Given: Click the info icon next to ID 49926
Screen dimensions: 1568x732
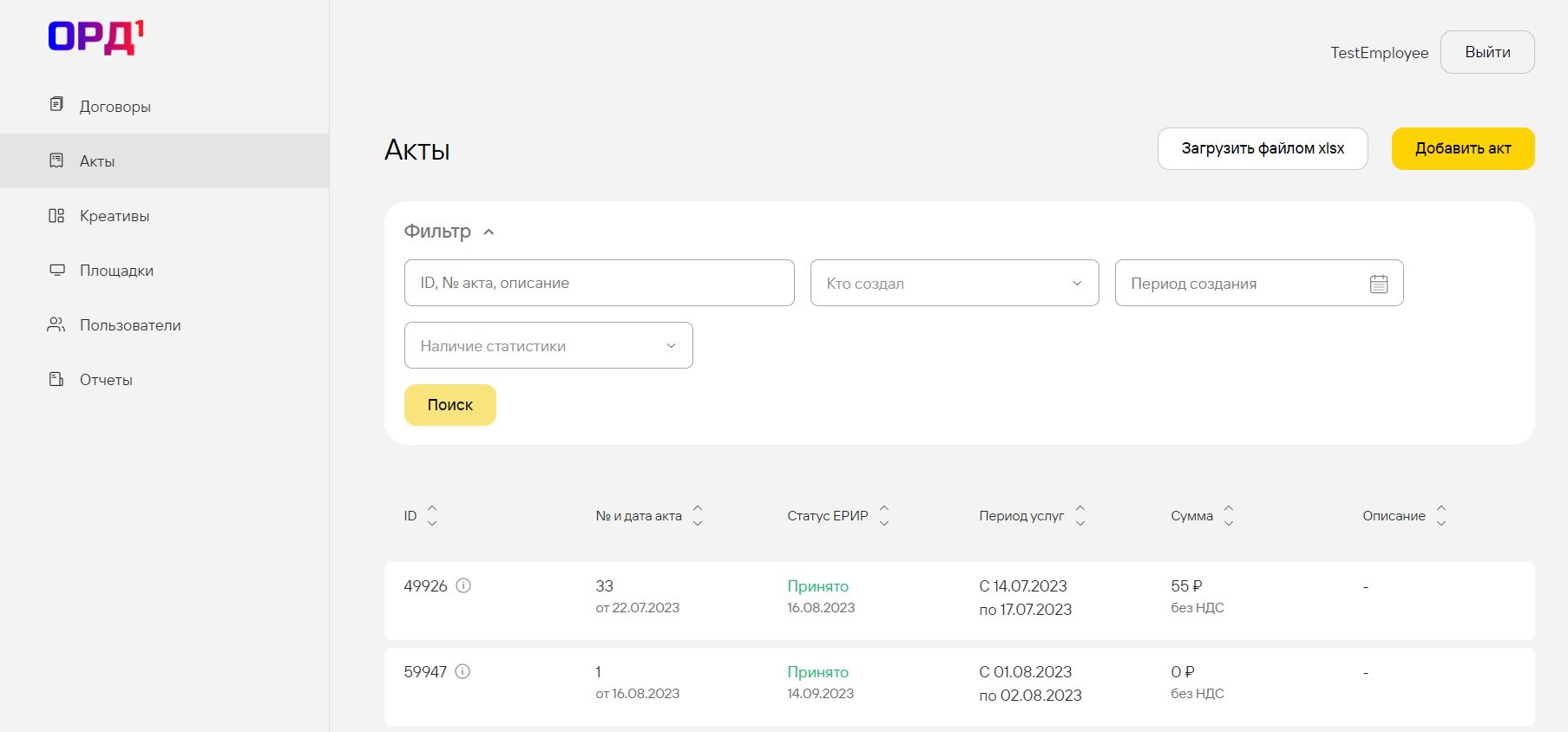Looking at the screenshot, I should click(463, 585).
